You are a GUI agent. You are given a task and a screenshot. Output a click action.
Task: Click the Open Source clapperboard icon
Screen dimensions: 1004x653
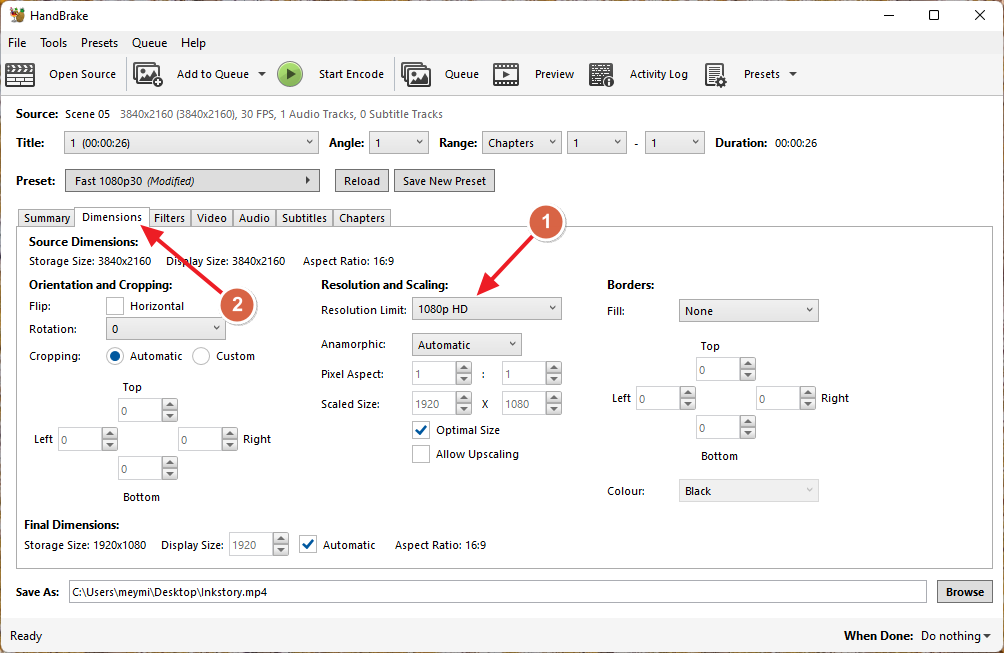pos(20,74)
